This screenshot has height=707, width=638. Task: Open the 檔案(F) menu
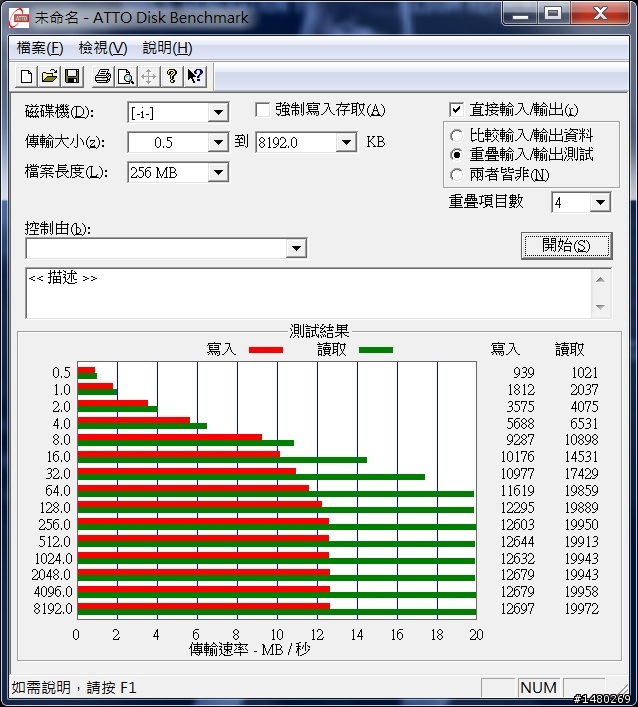[40, 48]
